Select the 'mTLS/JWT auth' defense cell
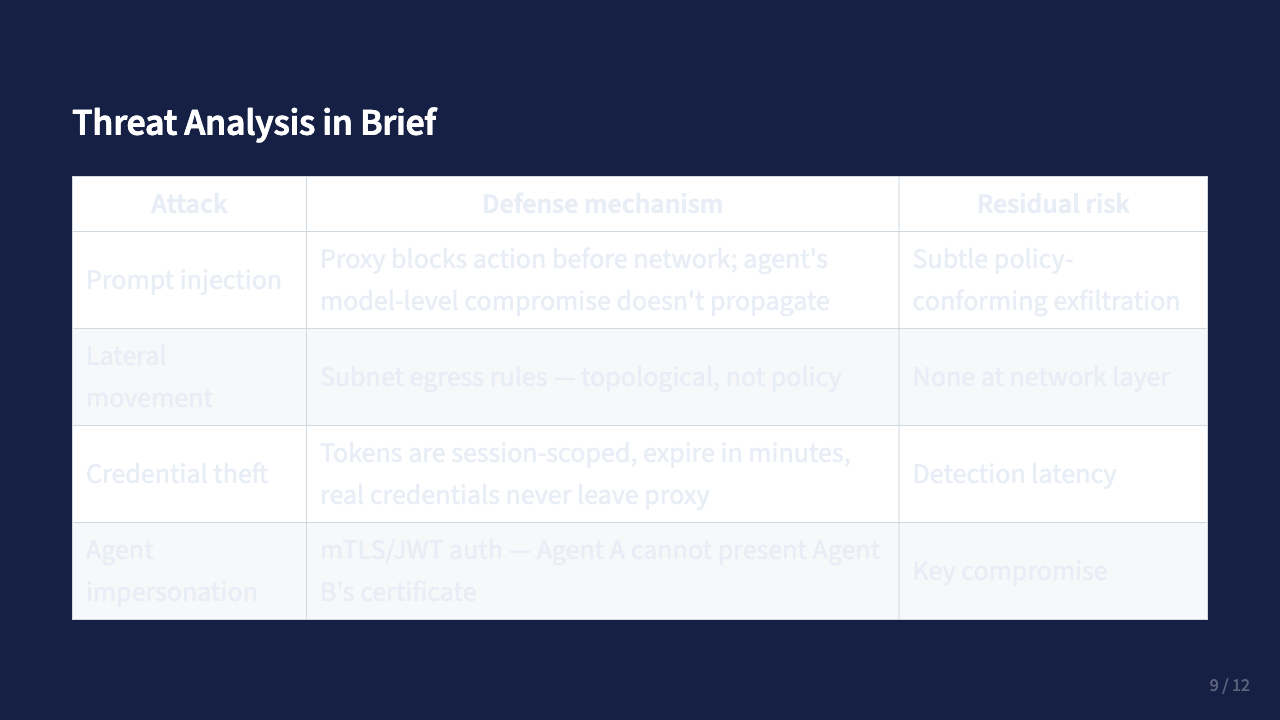 tap(600, 571)
